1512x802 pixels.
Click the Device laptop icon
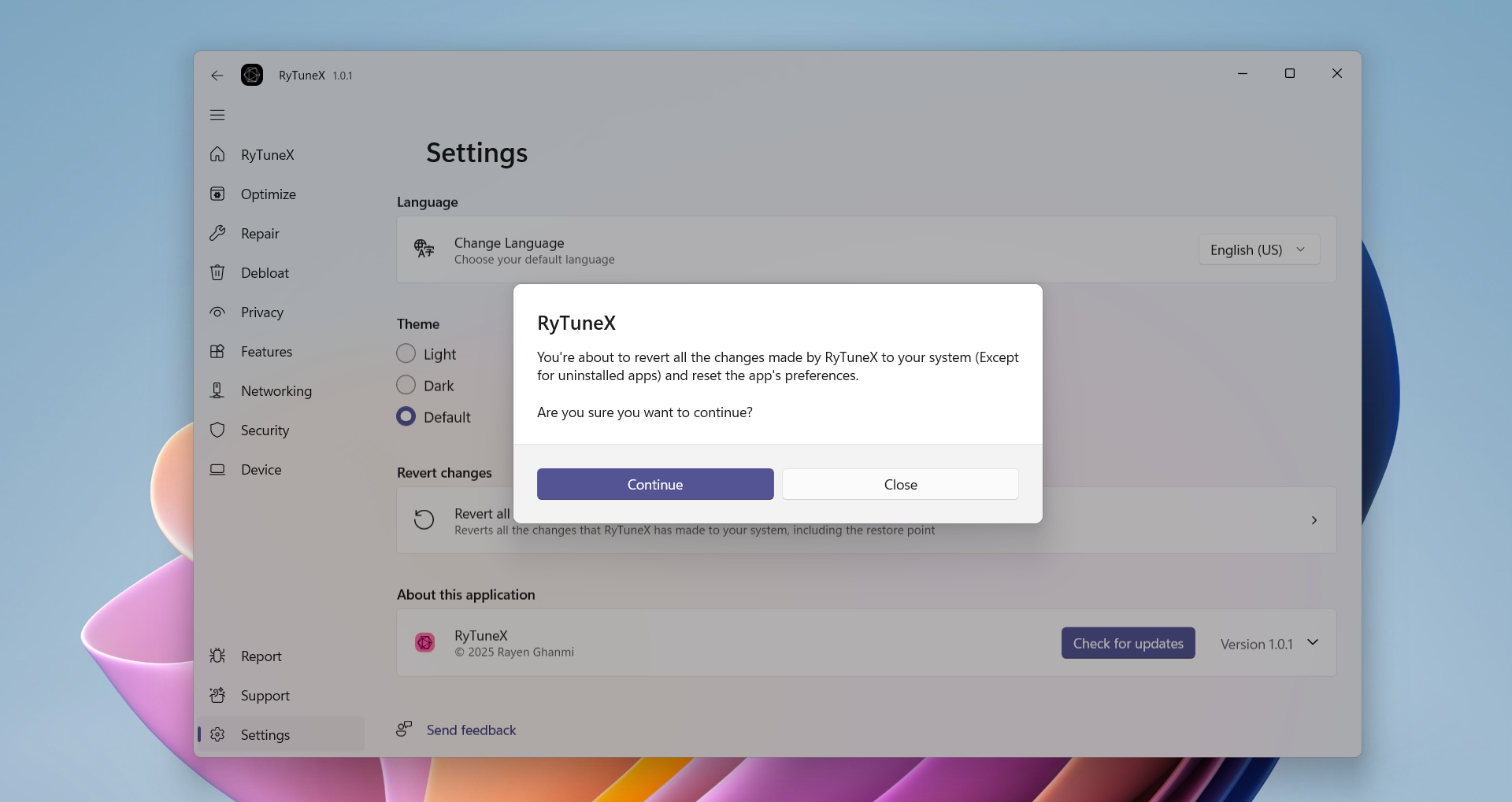click(x=217, y=469)
